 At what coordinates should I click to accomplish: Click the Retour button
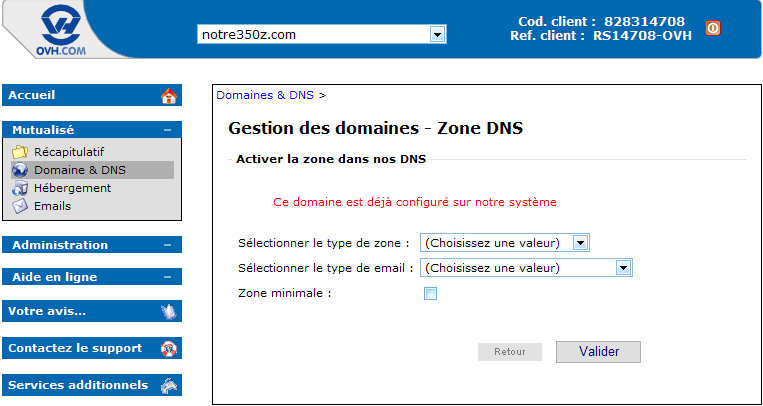point(510,352)
